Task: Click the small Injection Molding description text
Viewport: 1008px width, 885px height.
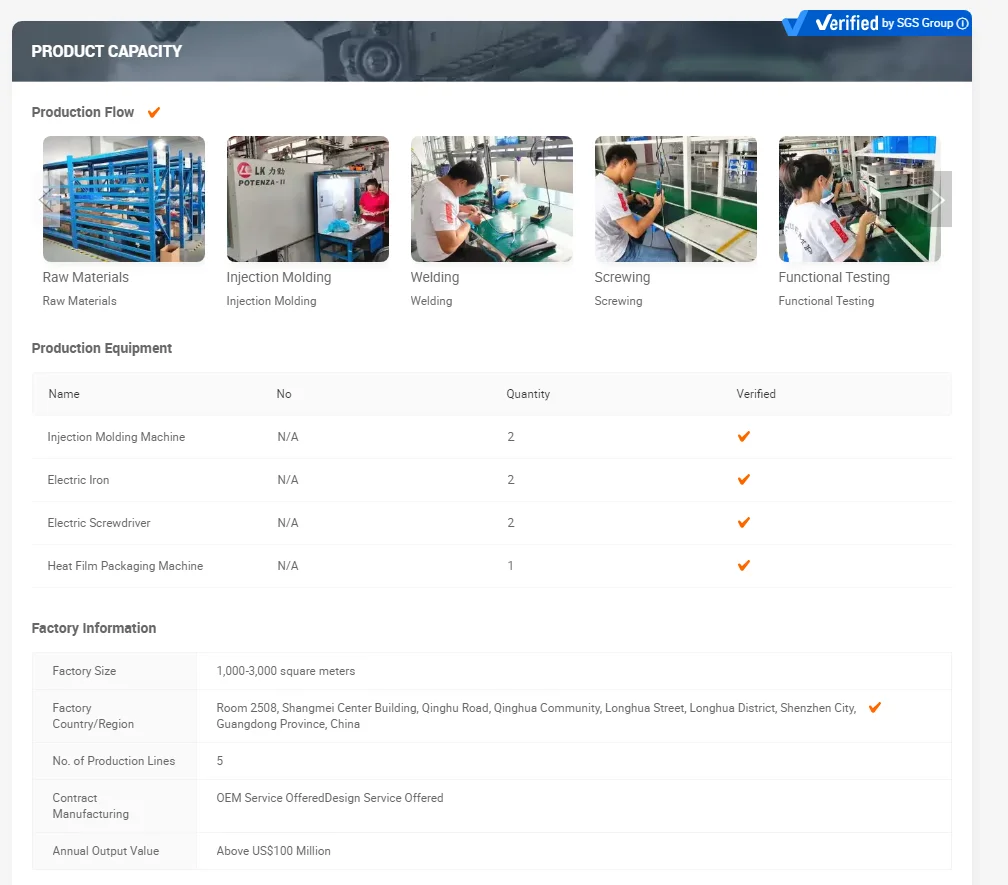Action: point(271,301)
